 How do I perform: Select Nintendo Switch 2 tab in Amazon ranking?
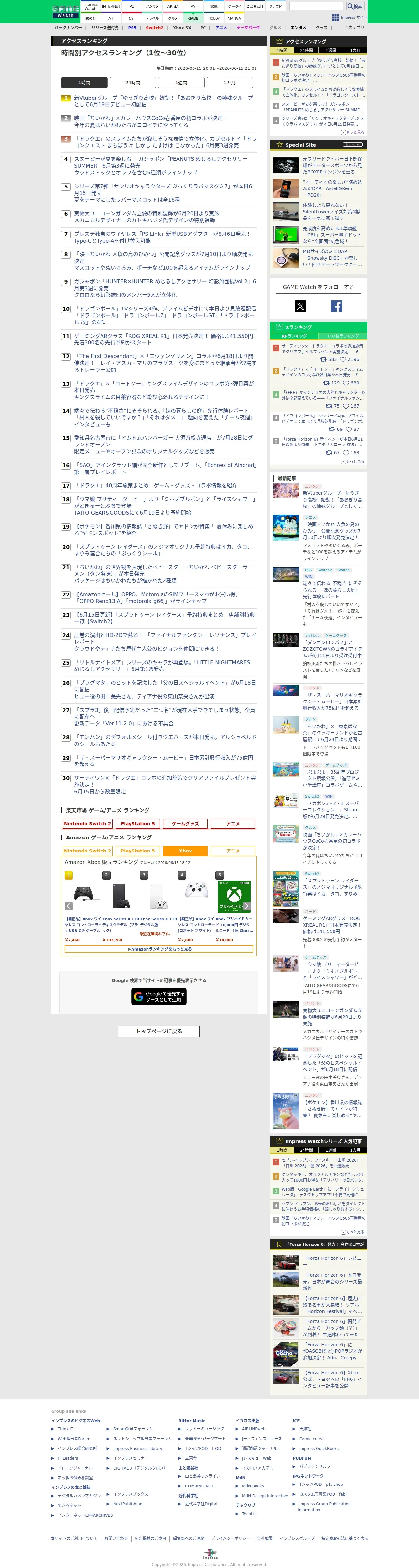click(x=87, y=851)
